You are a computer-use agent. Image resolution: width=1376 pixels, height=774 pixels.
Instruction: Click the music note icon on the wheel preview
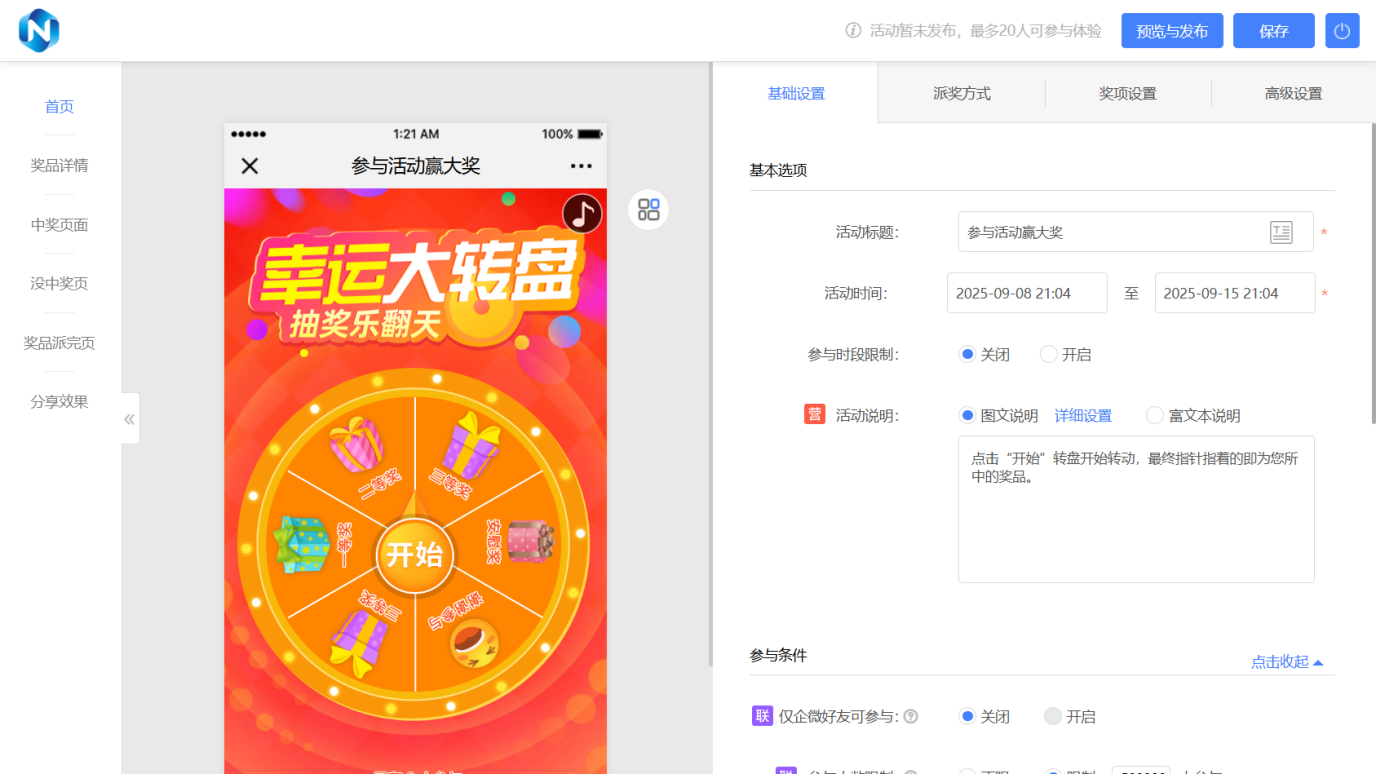point(582,214)
